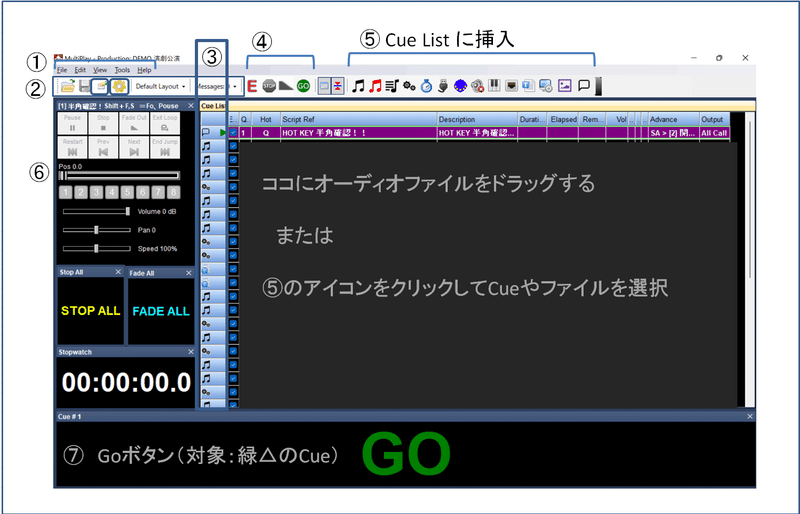Click the small green GO toolbar icon
The width and height of the screenshot is (800, 514).
(304, 86)
